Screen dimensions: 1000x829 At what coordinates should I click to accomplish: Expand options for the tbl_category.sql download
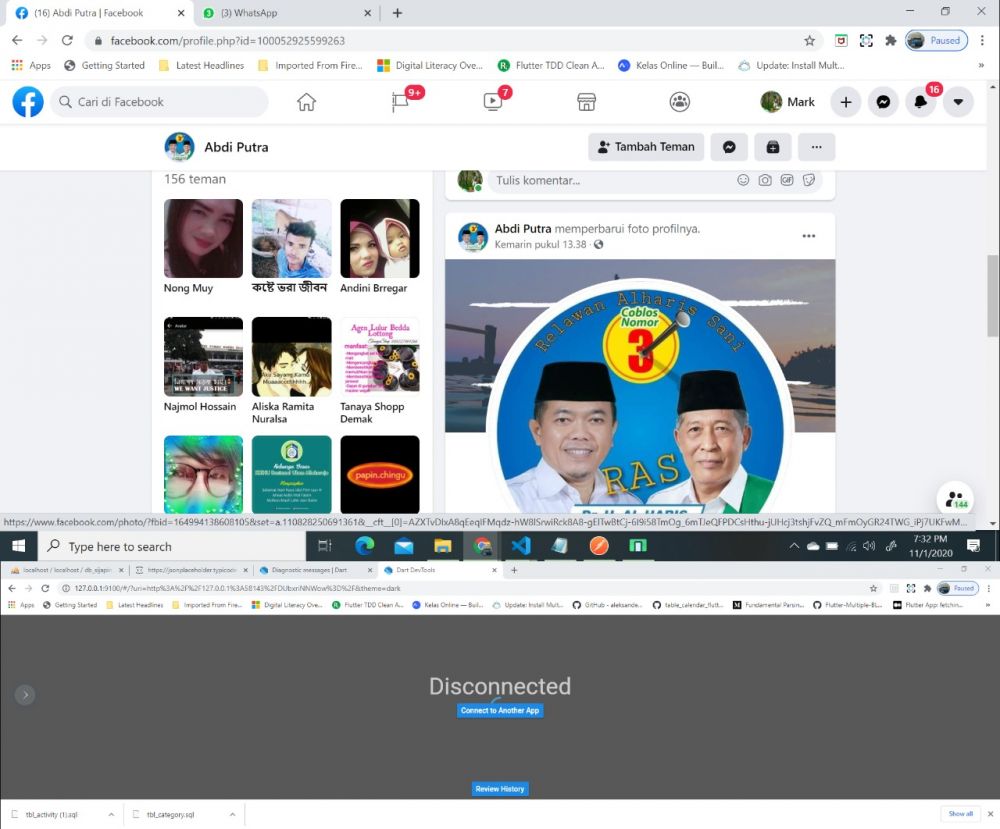(232, 814)
